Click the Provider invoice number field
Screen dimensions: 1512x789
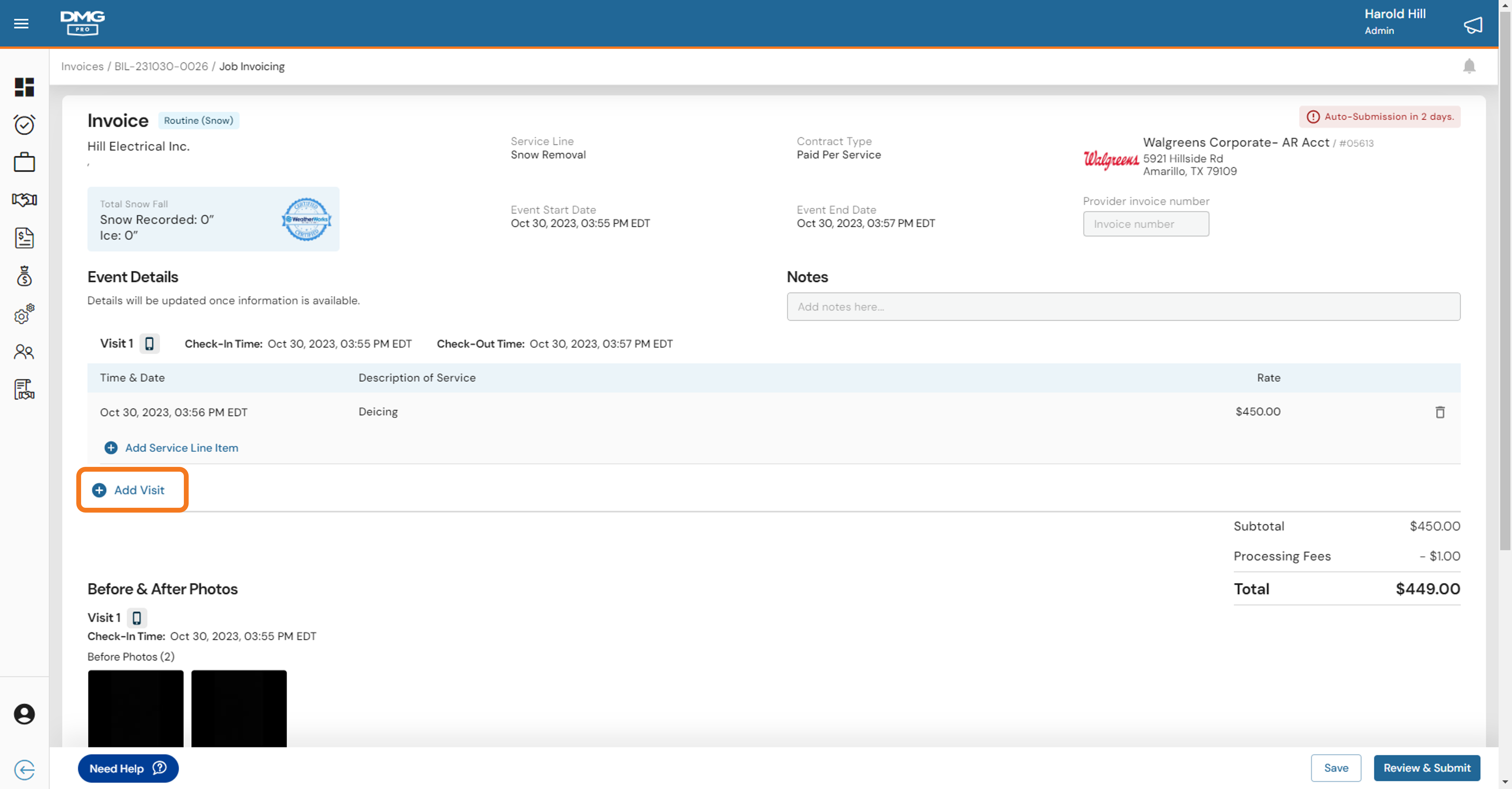point(1145,224)
